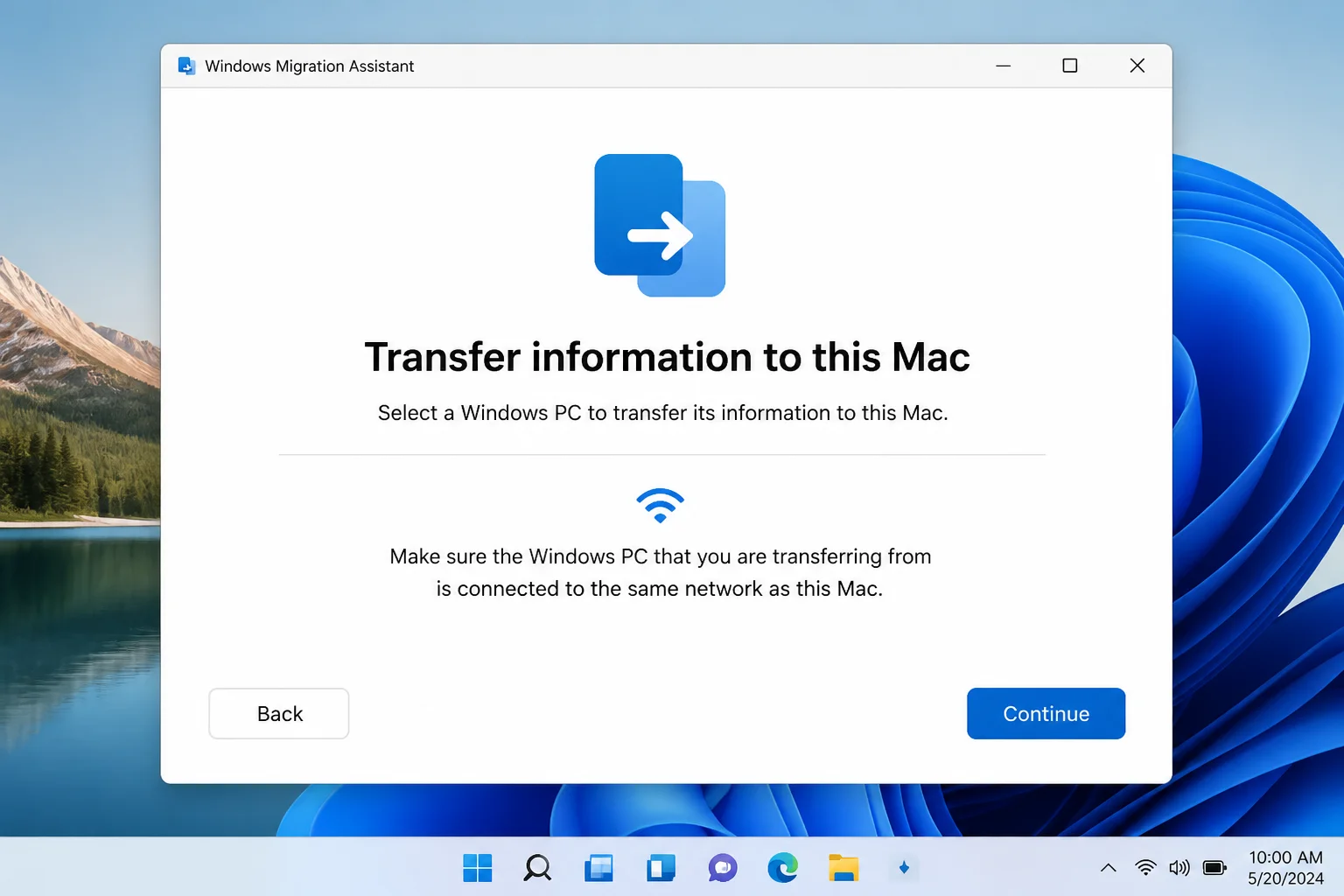Click the Windows Migration Assistant title text
This screenshot has width=1344, height=896.
point(309,66)
